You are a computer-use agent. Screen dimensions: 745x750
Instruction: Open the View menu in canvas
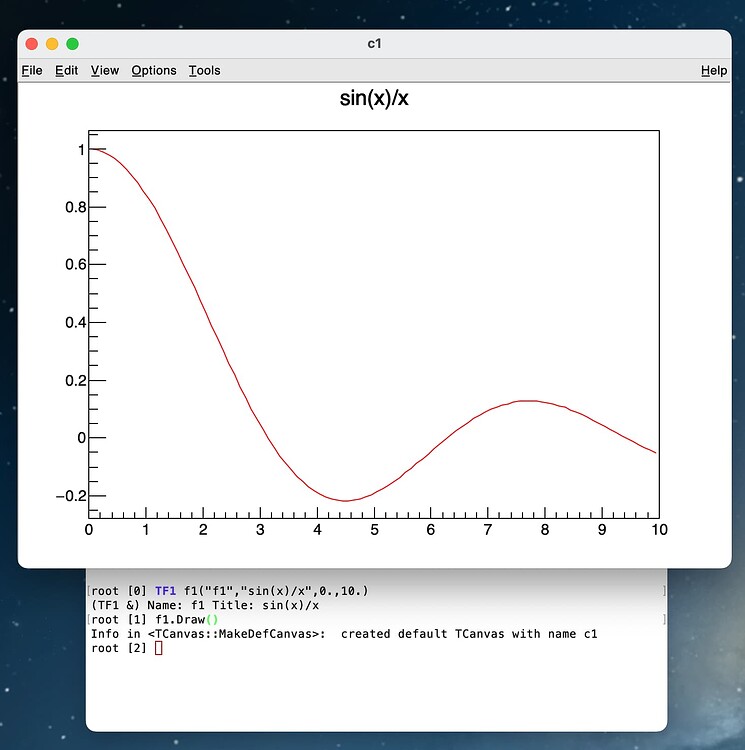104,70
